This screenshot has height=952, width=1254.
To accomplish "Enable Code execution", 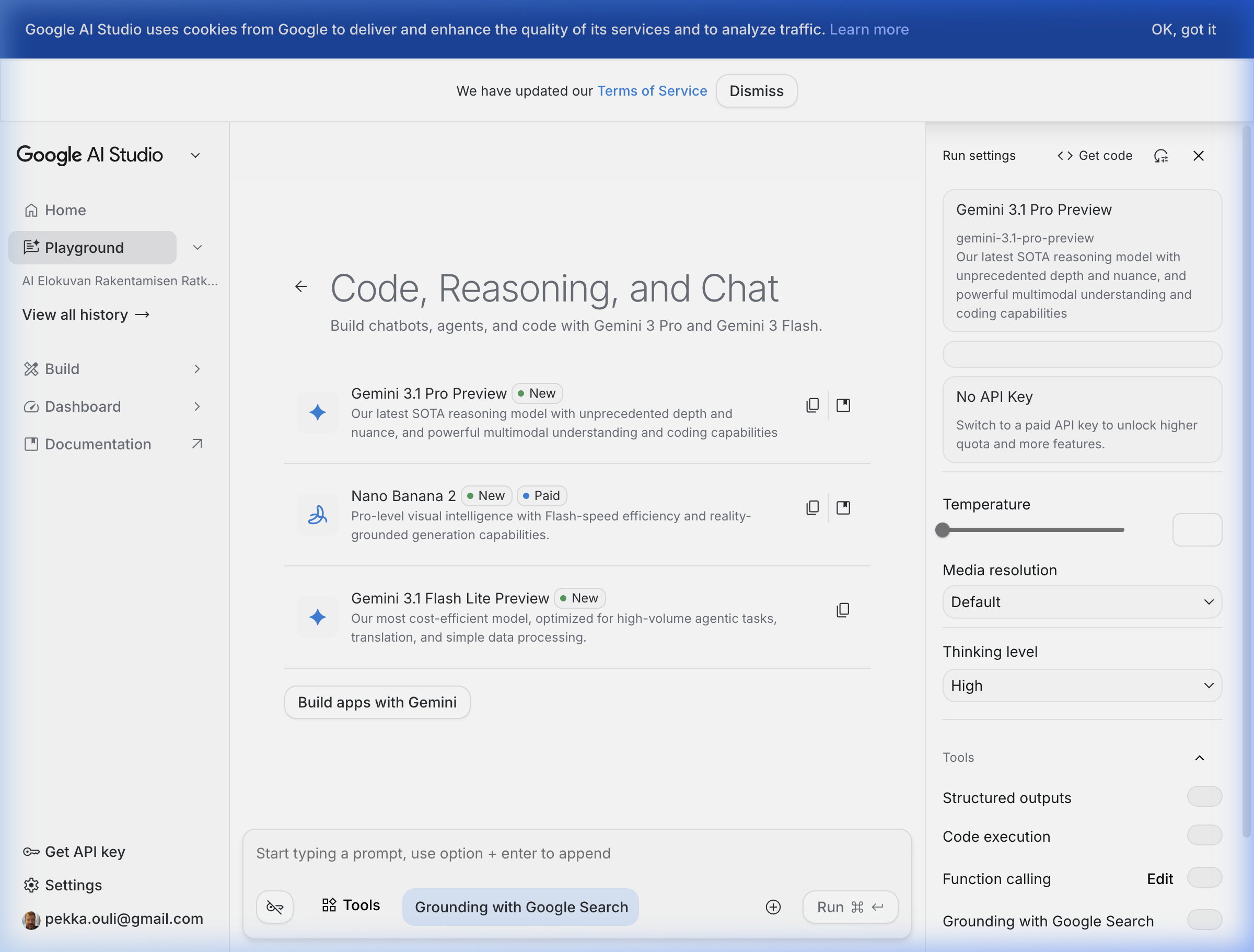I will click(1205, 835).
